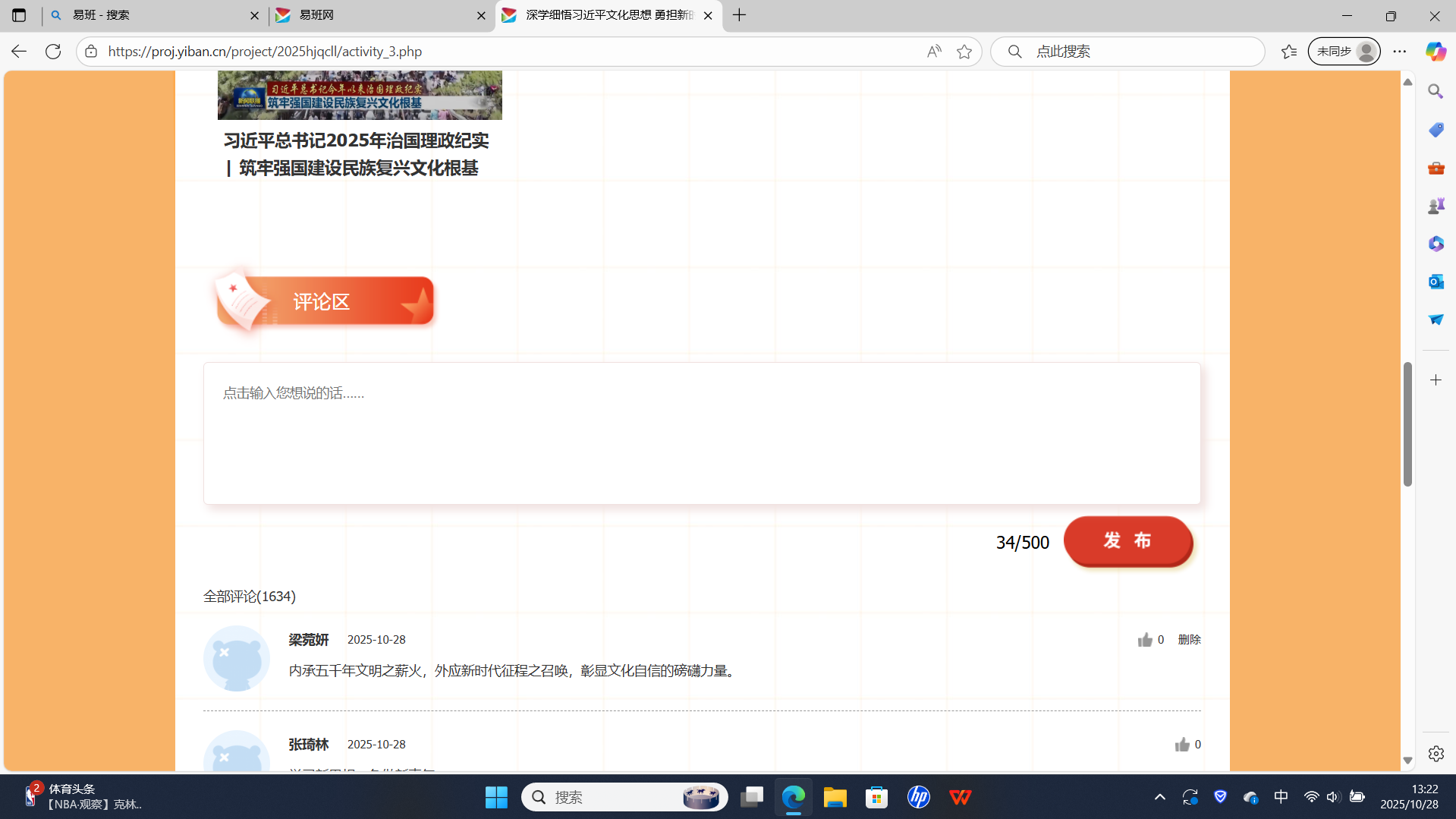Add page to favorites with star icon
Viewport: 1456px width, 819px height.
pos(964,52)
